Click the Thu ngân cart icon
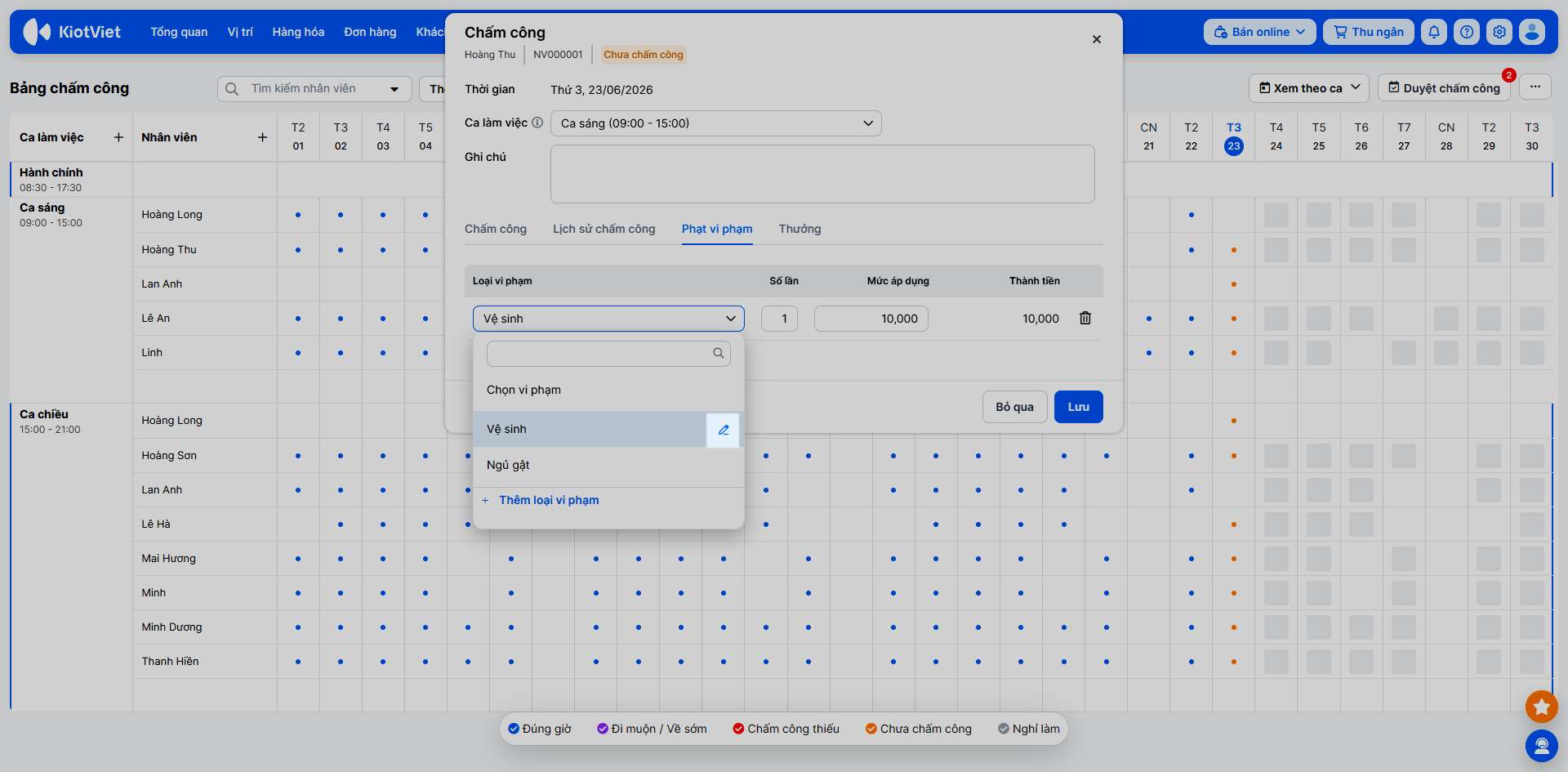This screenshot has height=772, width=1568. [x=1340, y=32]
